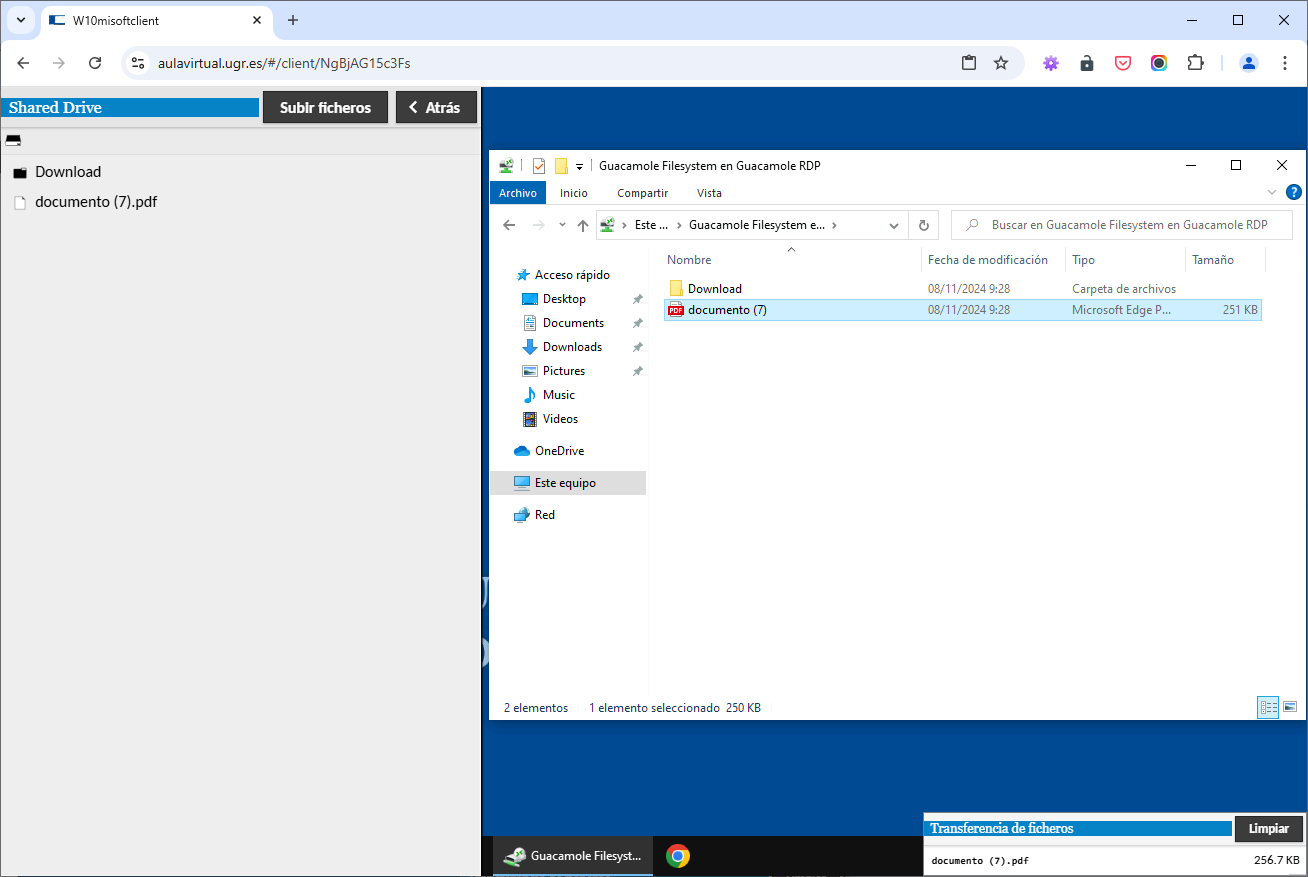Screen dimensions: 1308x877
Task: Open Chrome from the remote taskbar
Action: (678, 856)
